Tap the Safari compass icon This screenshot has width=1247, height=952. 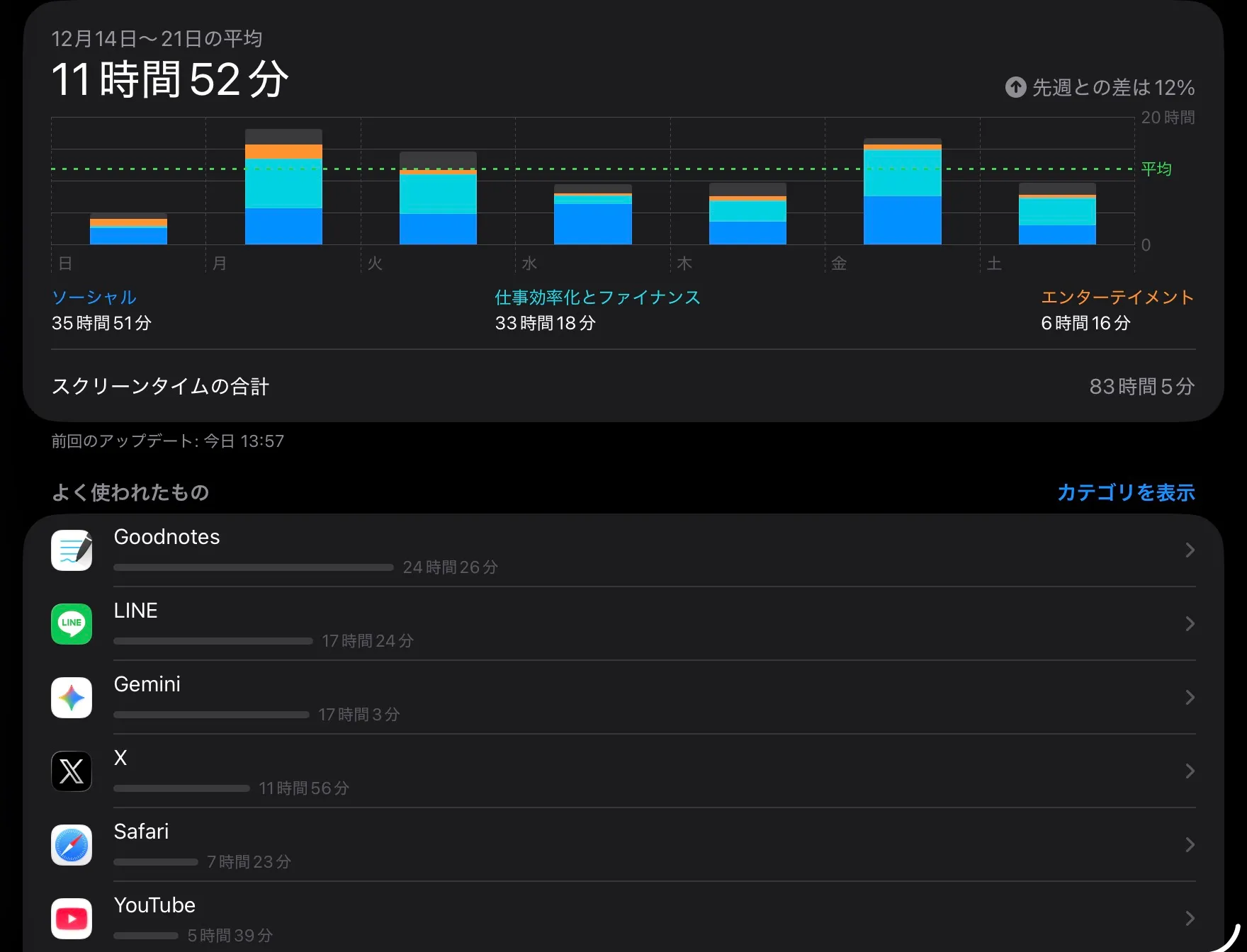coord(72,845)
